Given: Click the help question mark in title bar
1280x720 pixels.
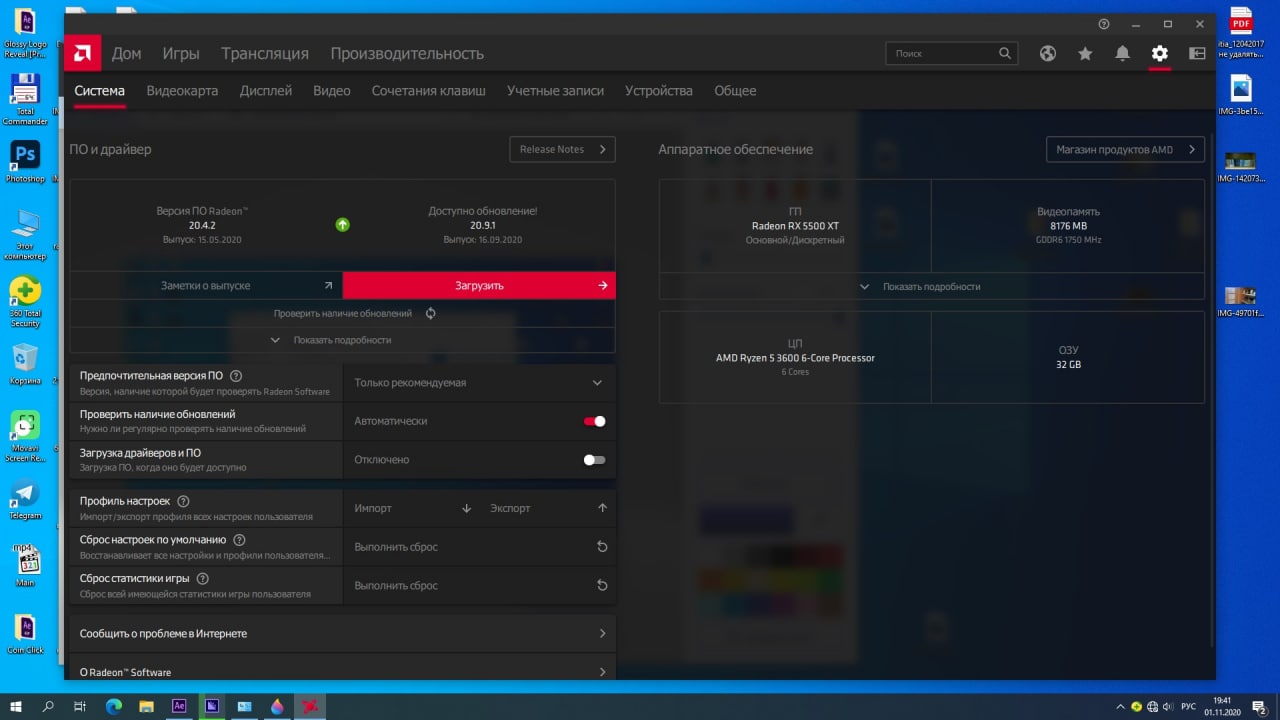Looking at the screenshot, I should [x=1104, y=24].
